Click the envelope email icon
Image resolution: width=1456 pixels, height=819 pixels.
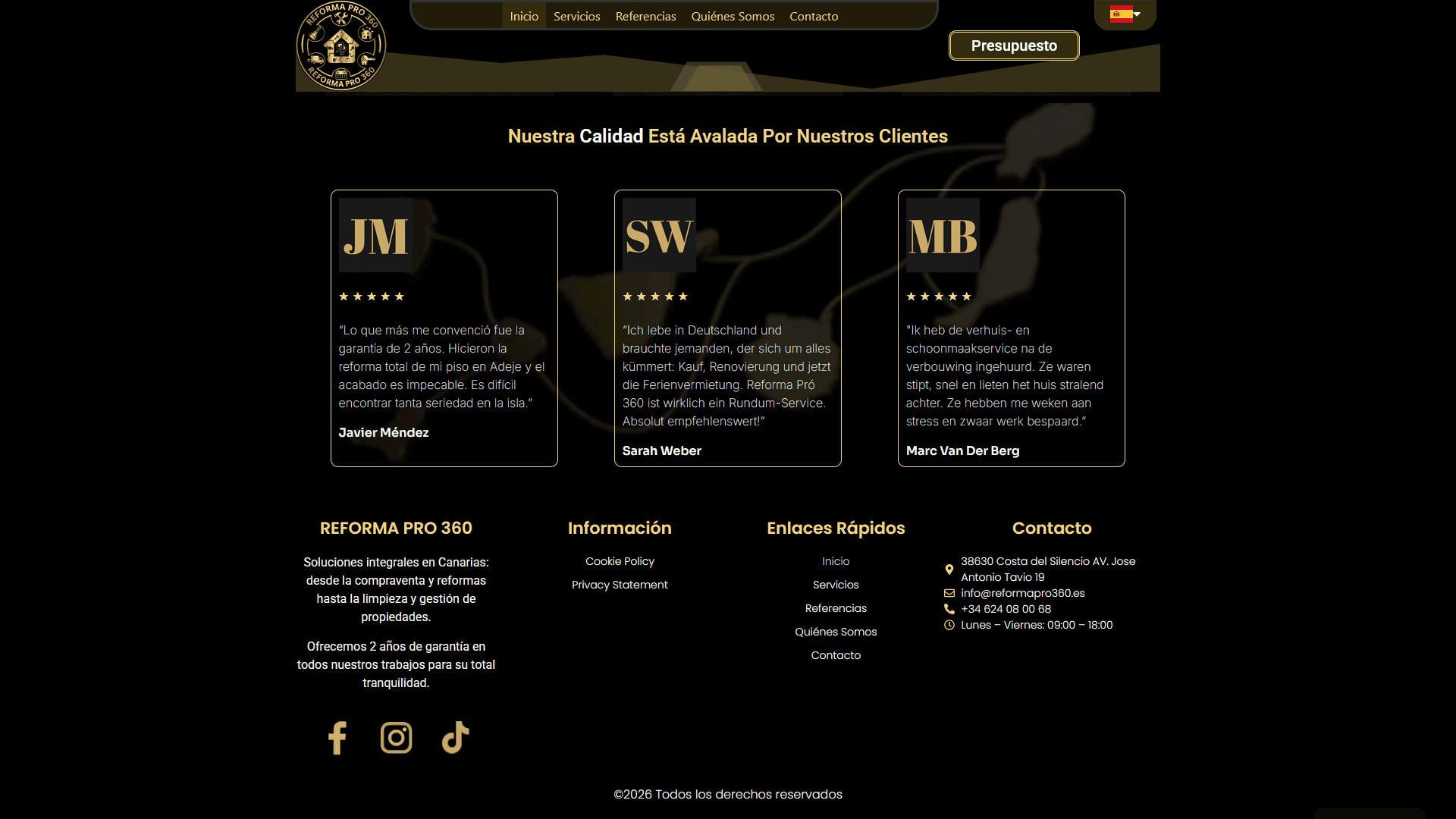(949, 593)
